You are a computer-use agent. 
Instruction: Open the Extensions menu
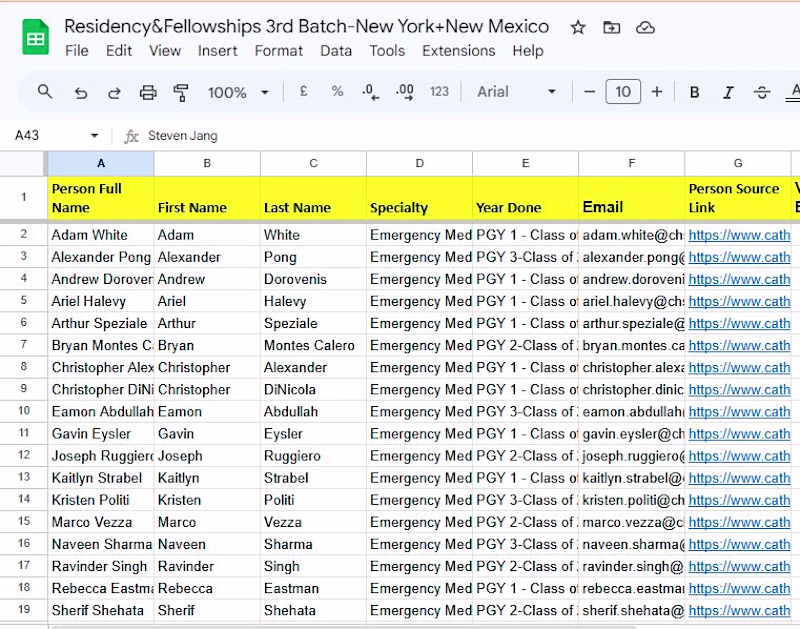tap(459, 51)
